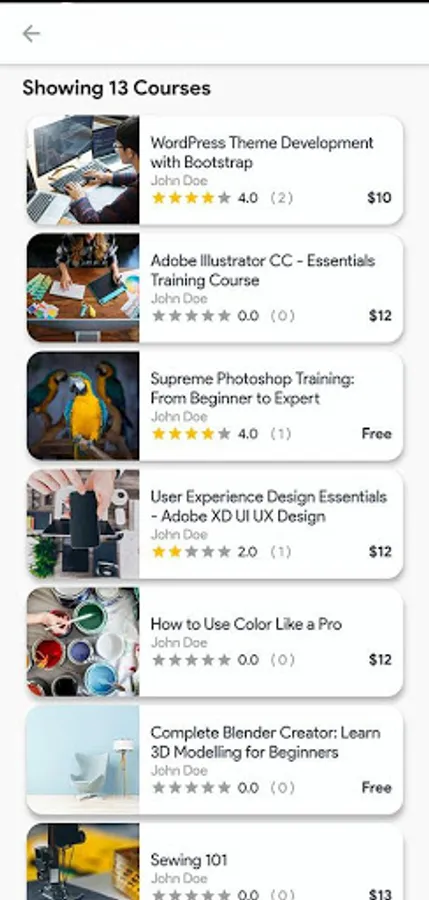Open WordPress Theme Development with Bootstrap title
The height and width of the screenshot is (900, 429).
[x=262, y=152]
